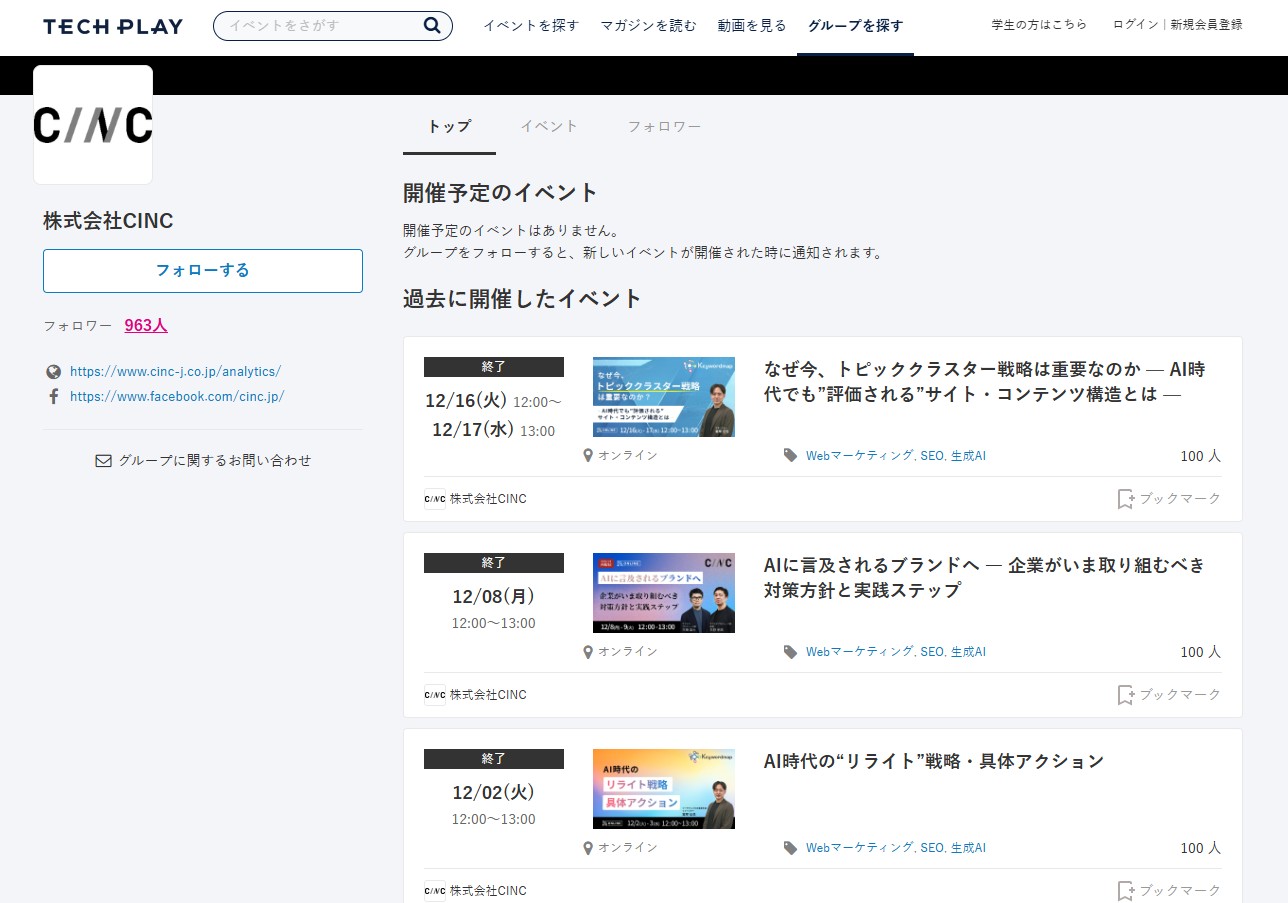Open イベントを探す in the top navigation
The image size is (1288, 903).
531,25
